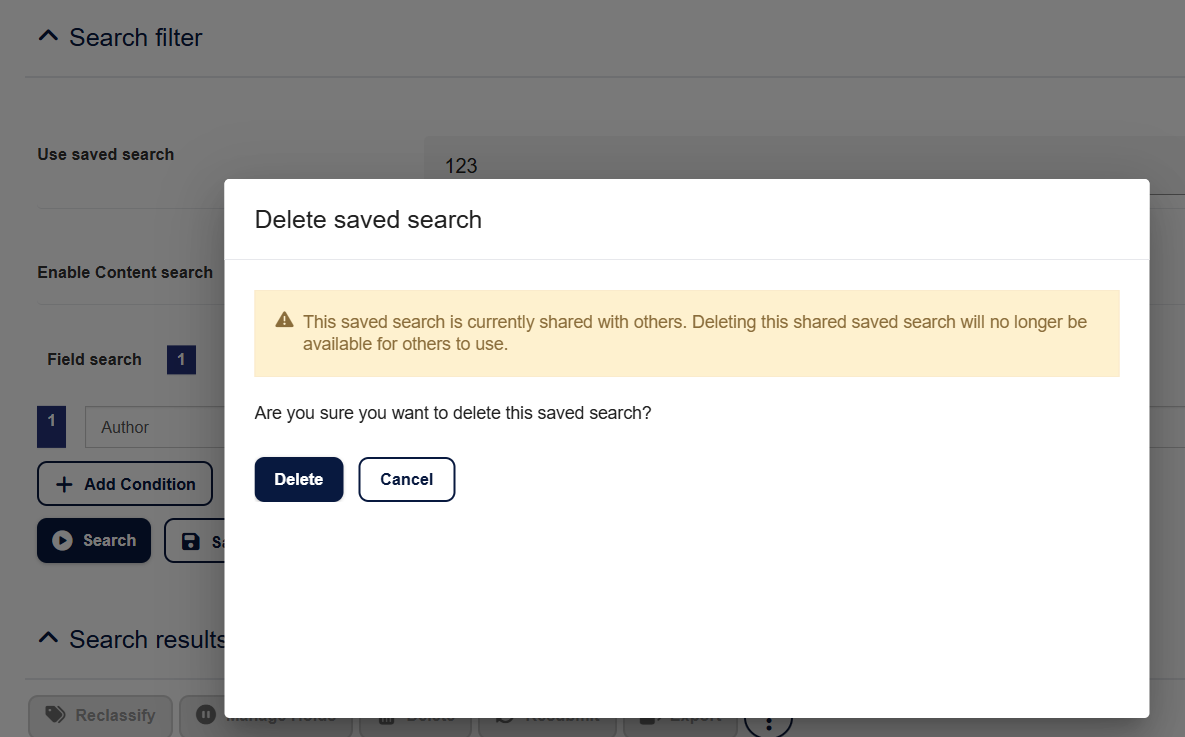Click the condition number 1 badge

pyautogui.click(x=51, y=424)
